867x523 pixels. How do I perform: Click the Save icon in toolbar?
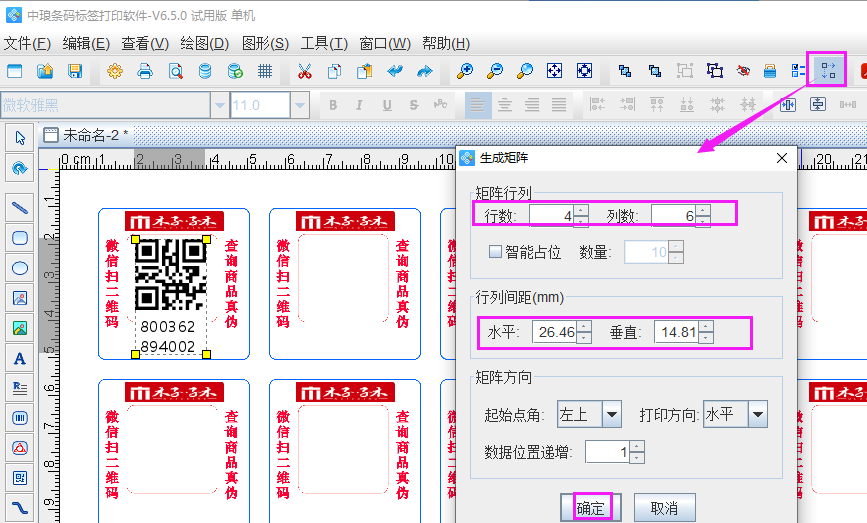coord(75,71)
